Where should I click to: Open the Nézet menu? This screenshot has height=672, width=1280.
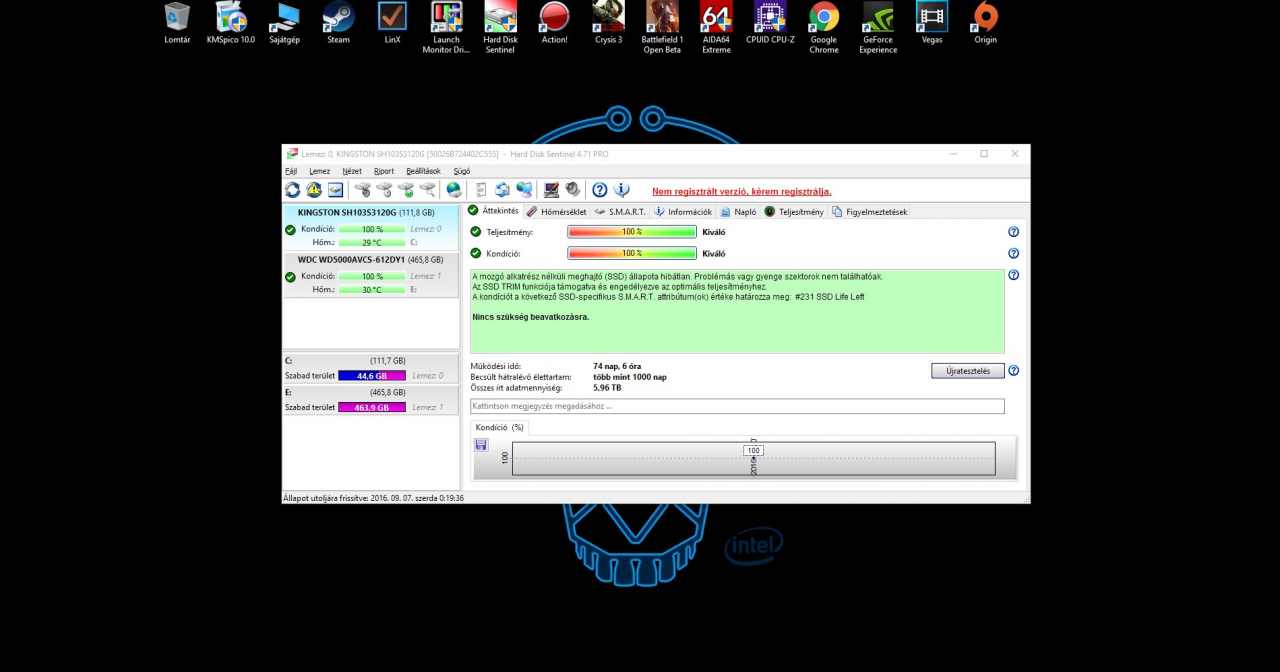click(x=352, y=171)
